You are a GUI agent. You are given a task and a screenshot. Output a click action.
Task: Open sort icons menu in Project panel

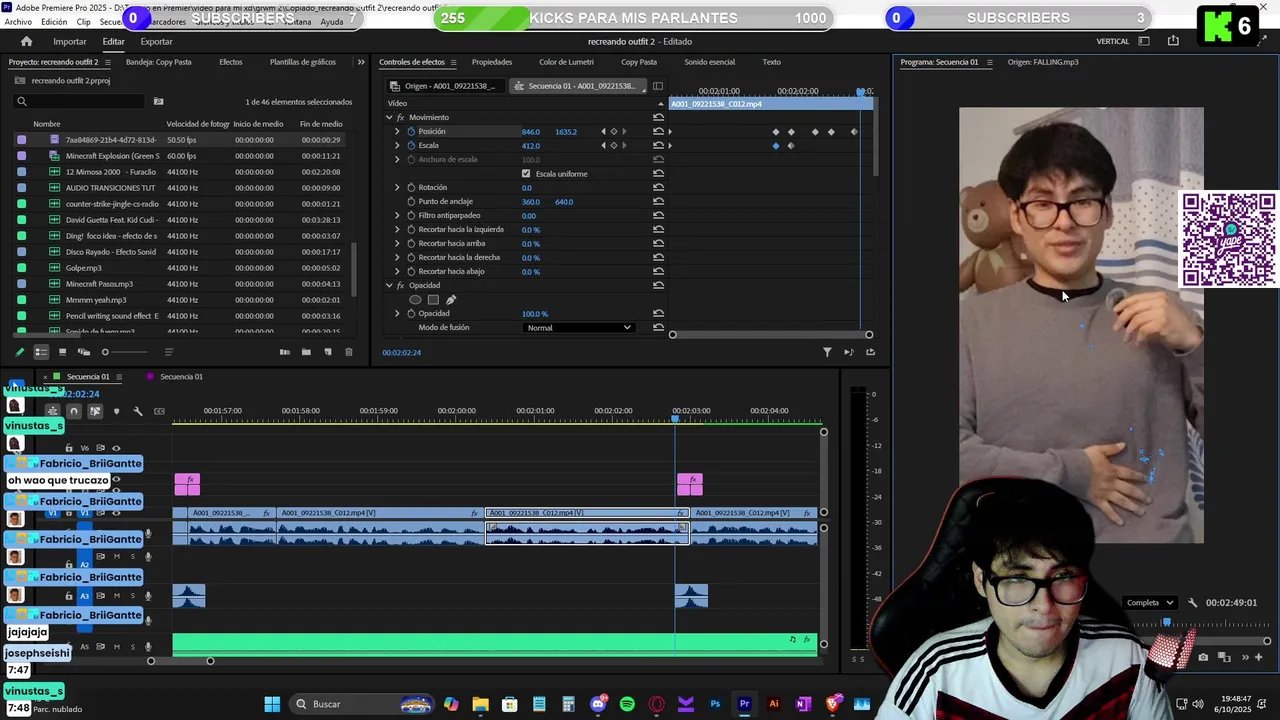pos(168,352)
